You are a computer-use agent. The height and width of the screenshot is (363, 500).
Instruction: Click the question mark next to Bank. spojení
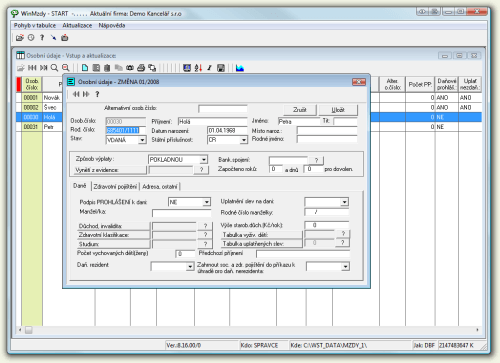316,160
